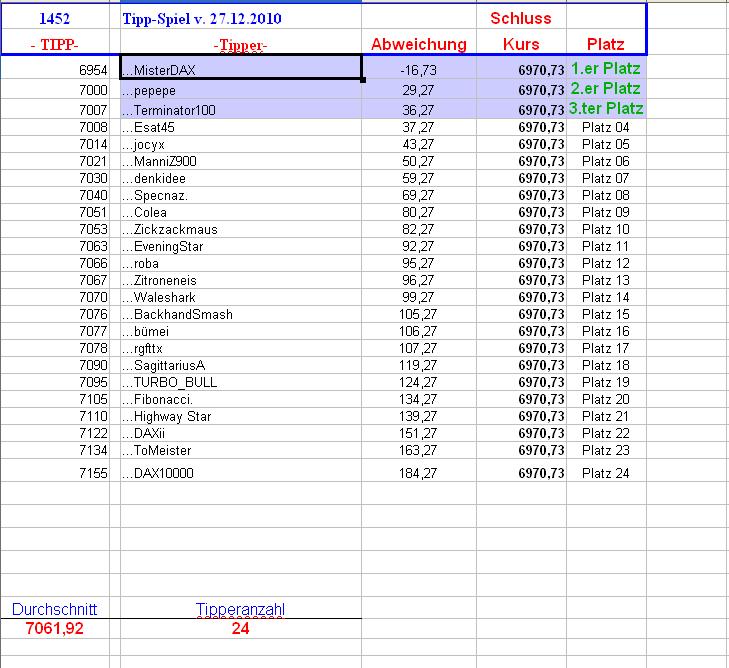This screenshot has width=729, height=668.
Task: Select the 2.er Platz cell
Action: (x=606, y=90)
